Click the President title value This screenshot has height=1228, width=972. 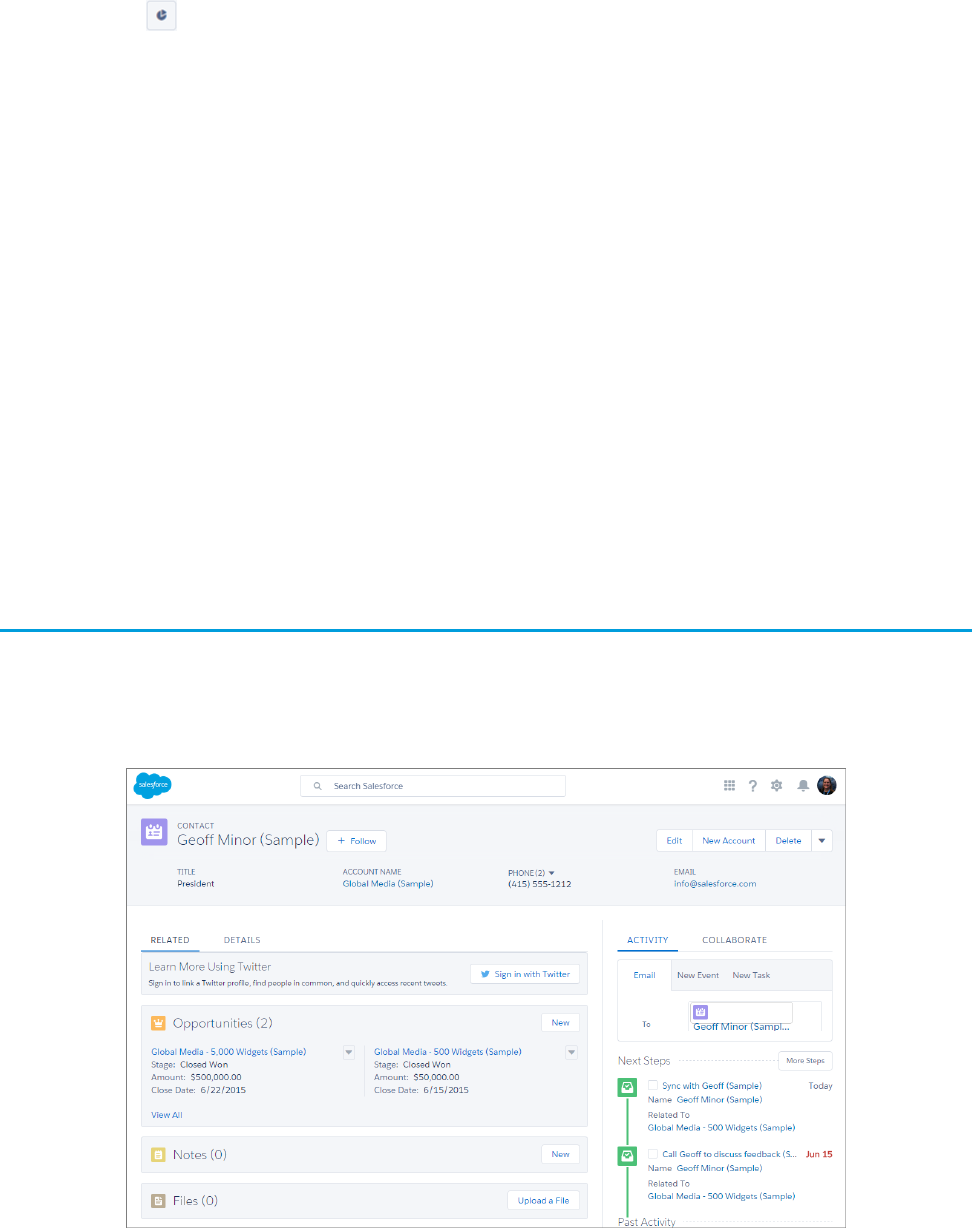click(x=195, y=884)
